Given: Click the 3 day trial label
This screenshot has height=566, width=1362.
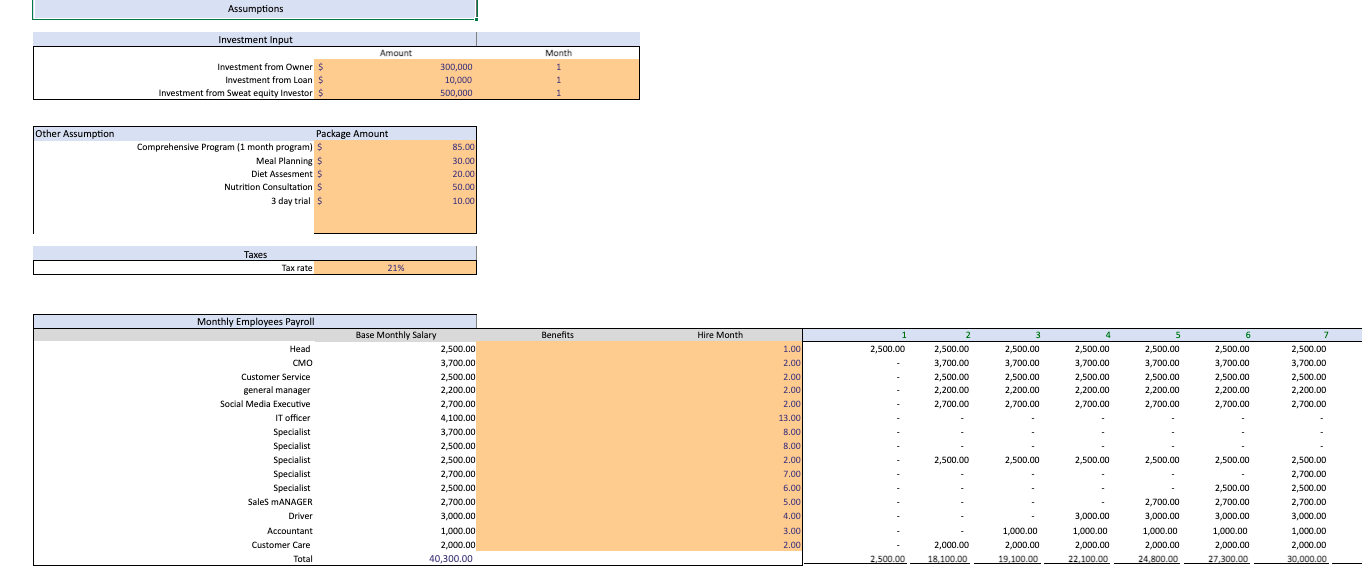Looking at the screenshot, I should tap(290, 201).
